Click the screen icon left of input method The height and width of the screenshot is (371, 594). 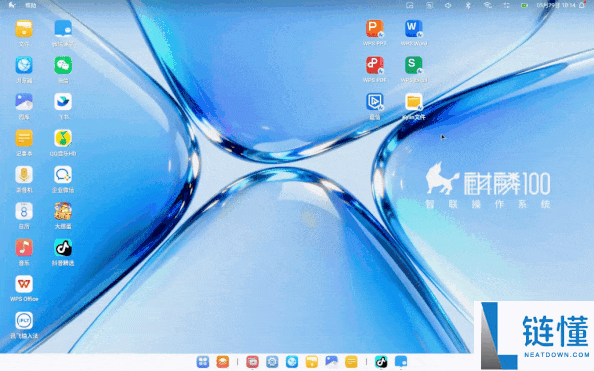(409, 5)
